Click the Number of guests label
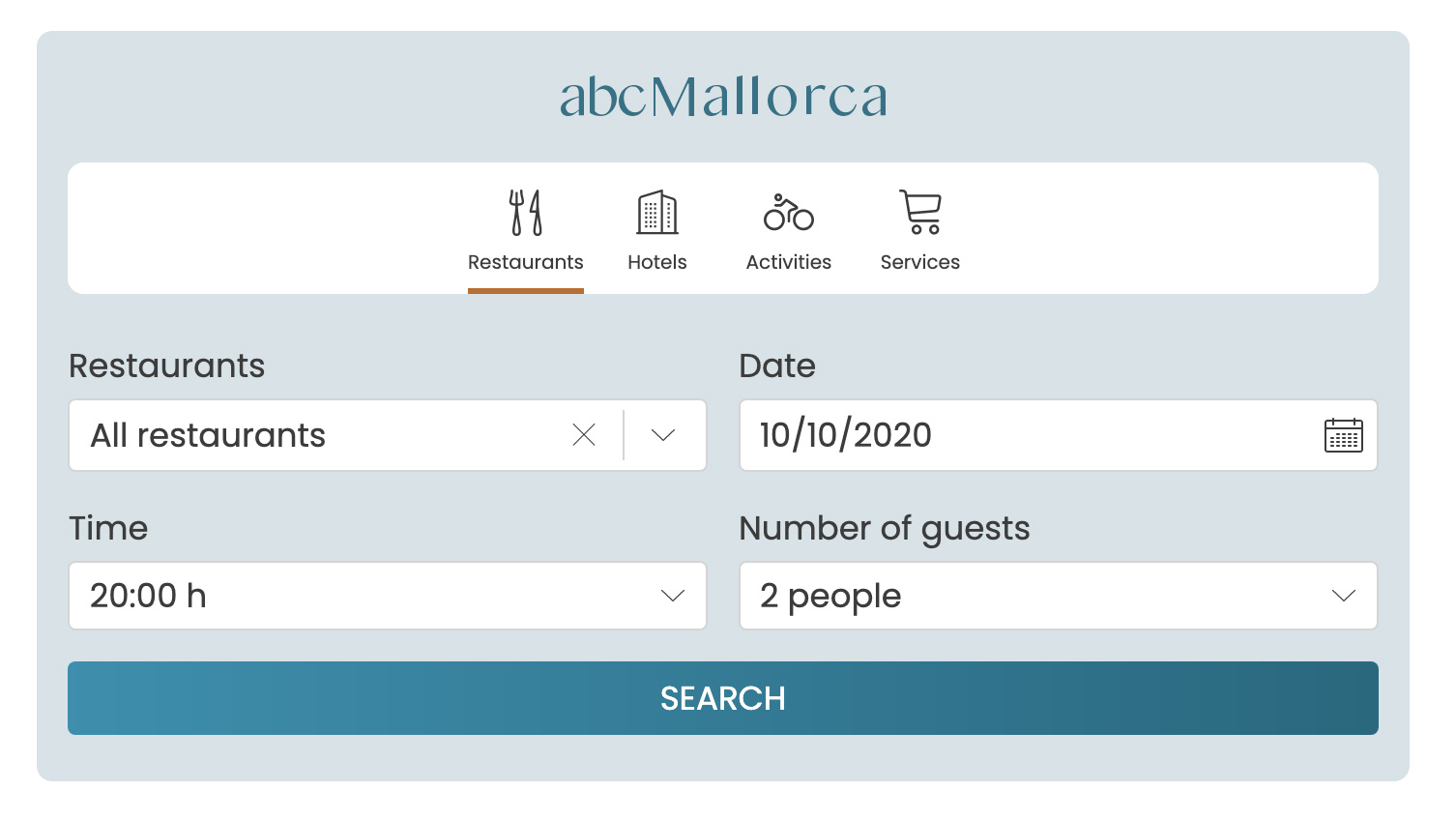 (885, 529)
